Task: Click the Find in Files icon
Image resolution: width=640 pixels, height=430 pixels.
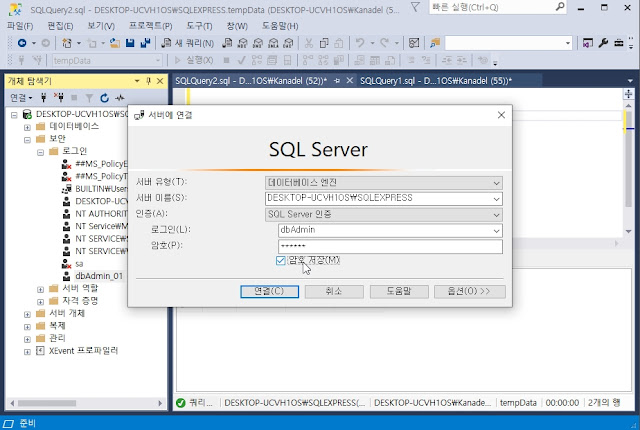Action: (x=435, y=43)
